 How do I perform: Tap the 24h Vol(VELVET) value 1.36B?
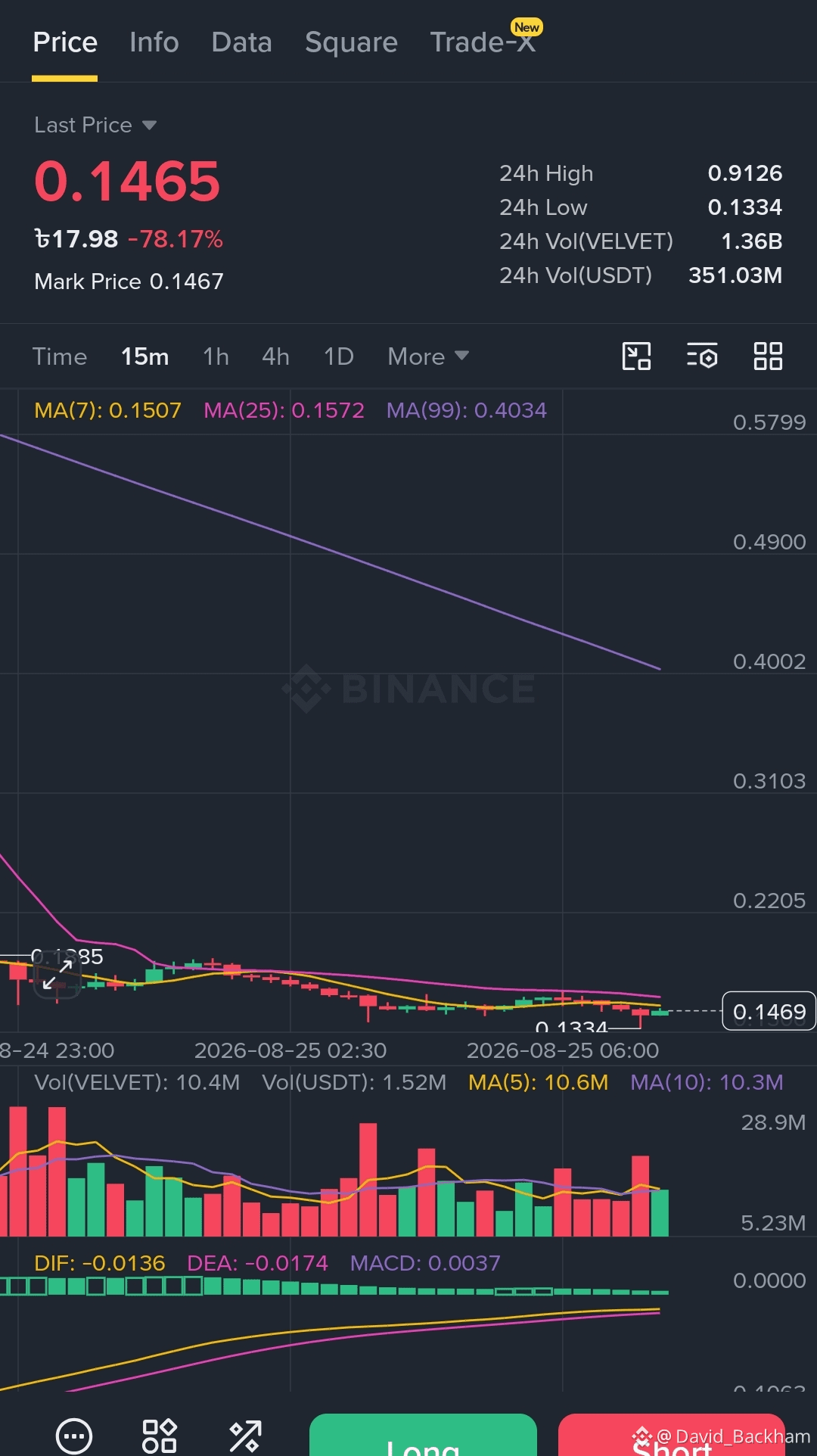pyautogui.click(x=752, y=241)
